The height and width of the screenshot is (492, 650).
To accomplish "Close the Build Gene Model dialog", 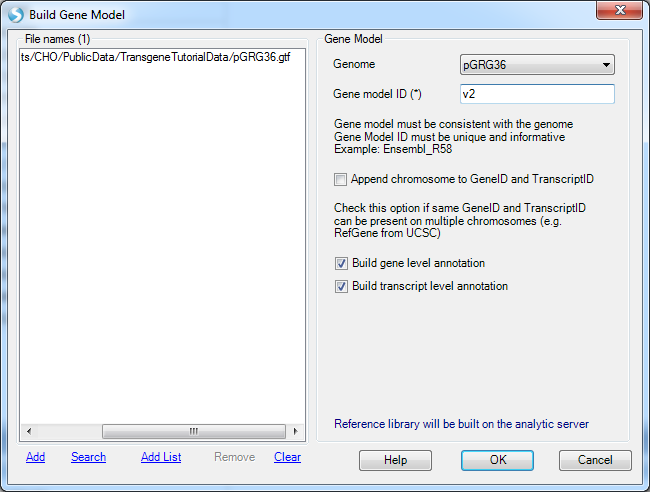I will (x=619, y=10).
